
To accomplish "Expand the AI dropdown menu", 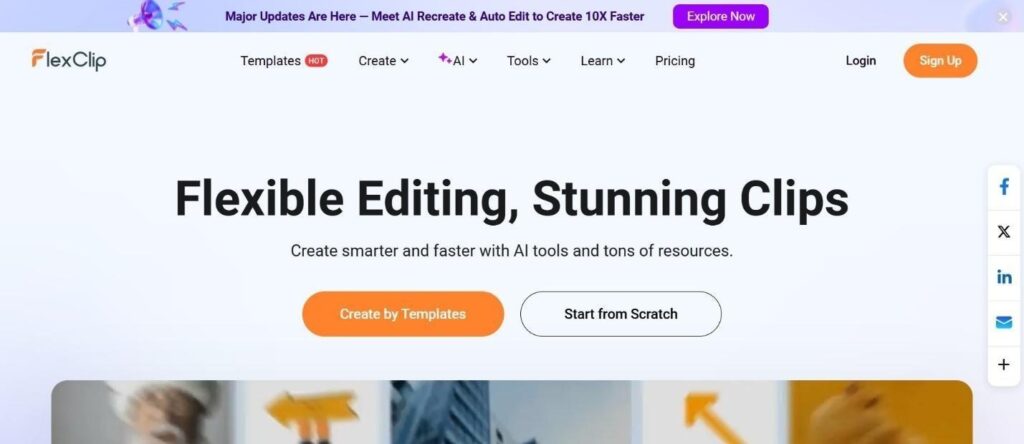I will point(458,60).
